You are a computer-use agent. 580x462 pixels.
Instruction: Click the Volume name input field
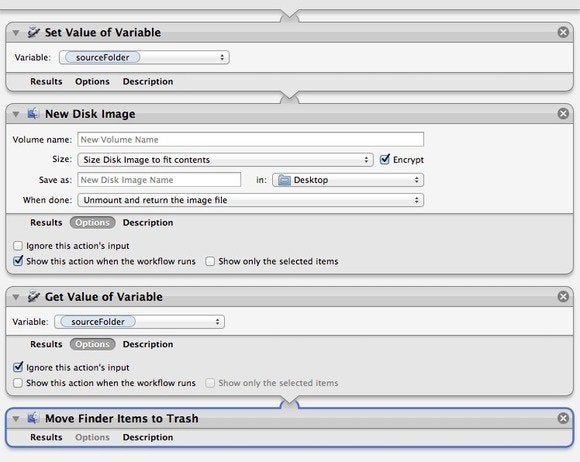(x=250, y=139)
